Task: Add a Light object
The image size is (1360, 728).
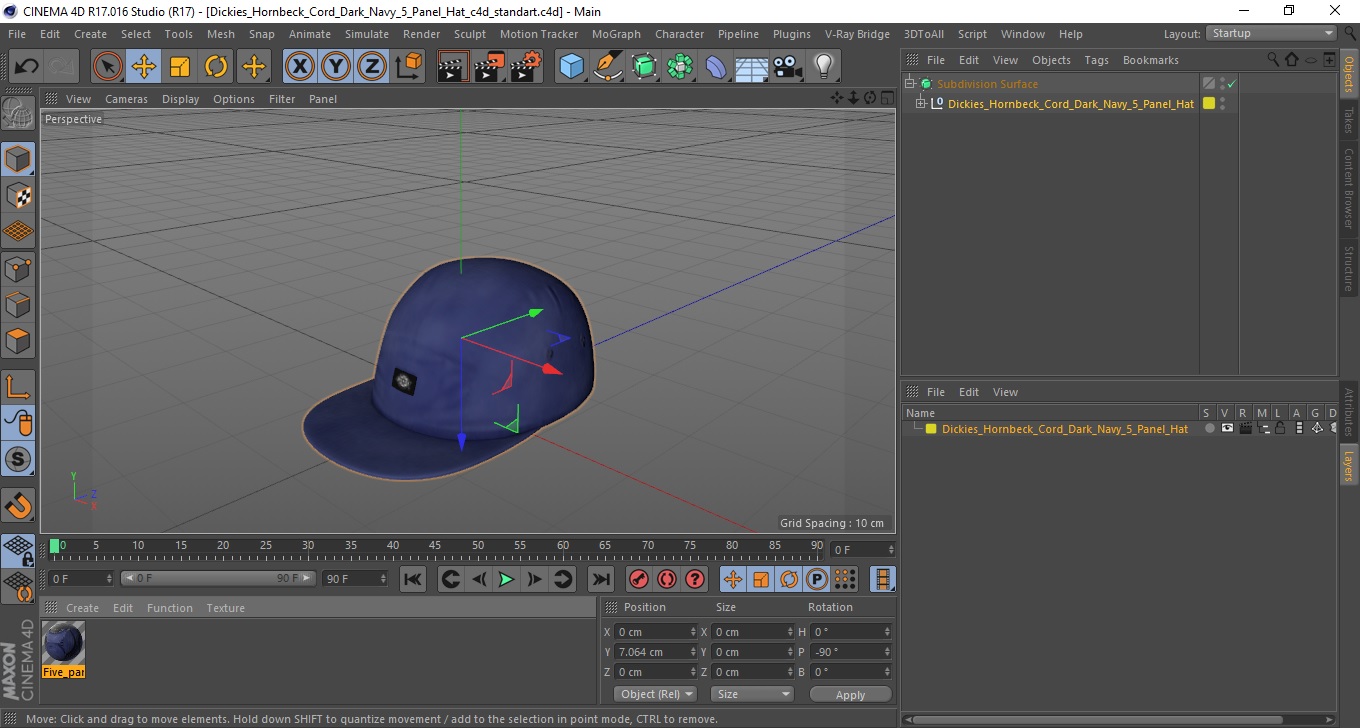Action: (824, 67)
